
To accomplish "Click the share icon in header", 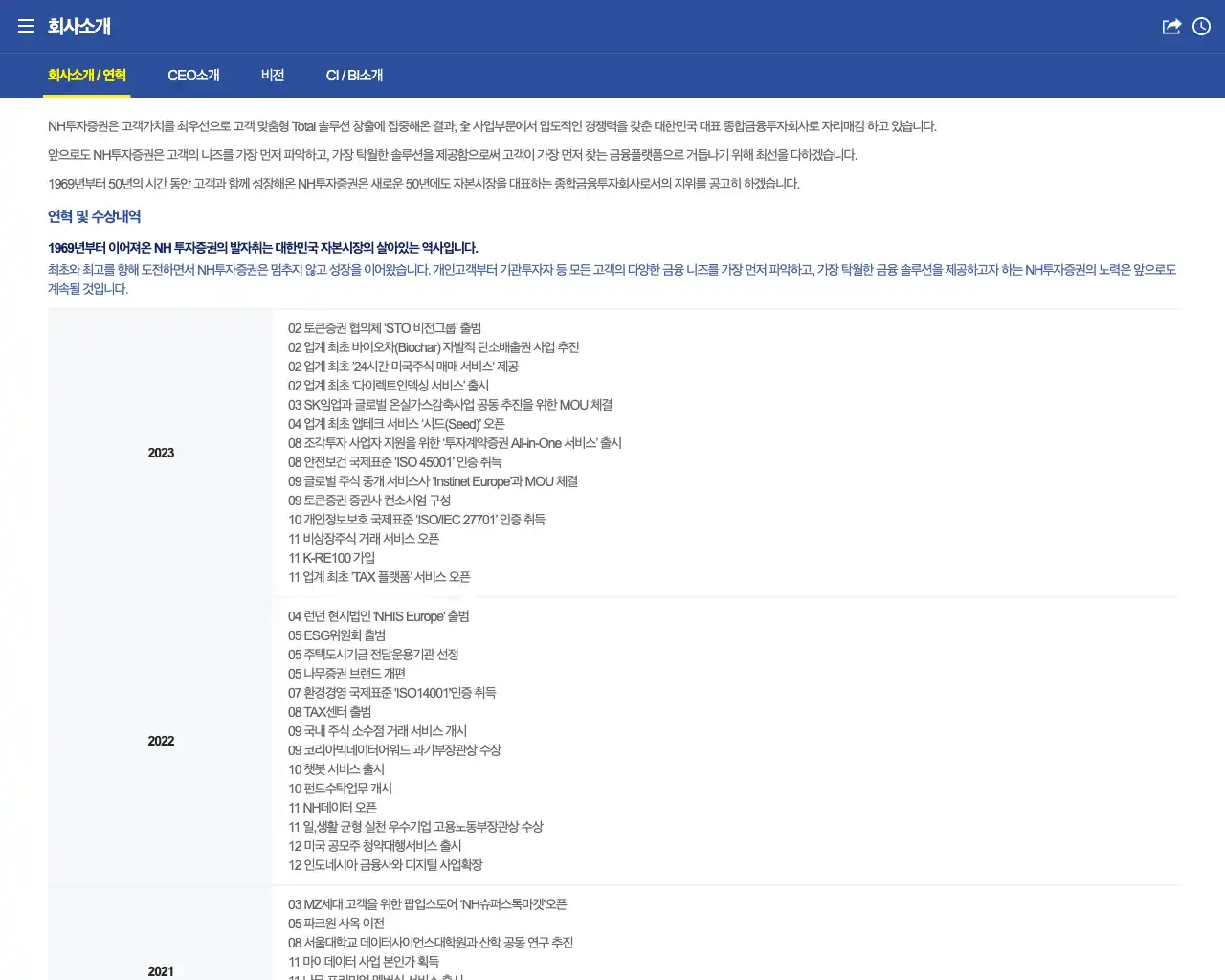I will click(1171, 26).
